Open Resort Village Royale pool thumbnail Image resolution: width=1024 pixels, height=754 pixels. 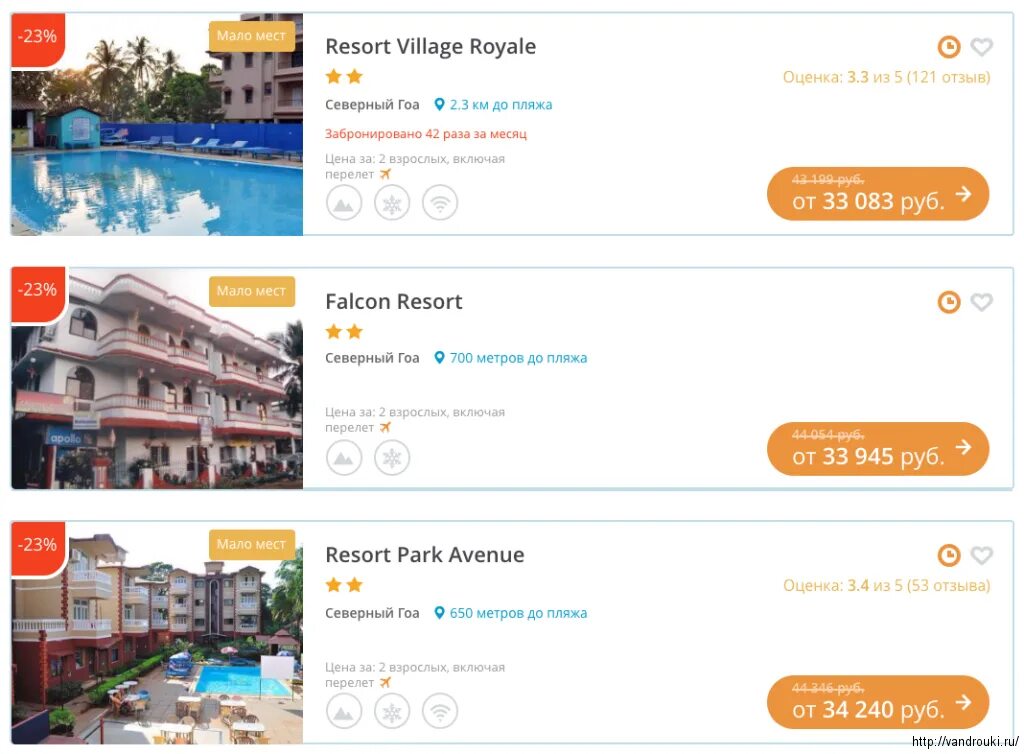[157, 124]
